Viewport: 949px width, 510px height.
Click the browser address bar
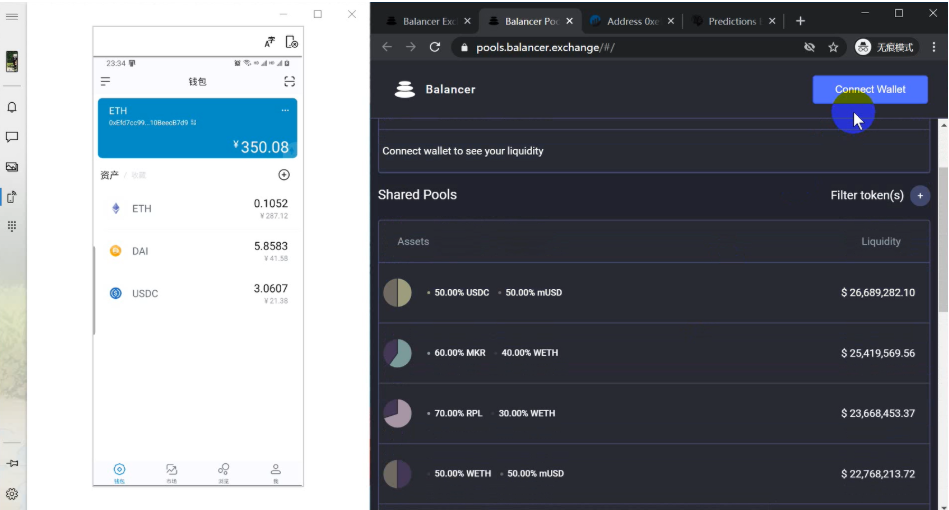pos(620,47)
